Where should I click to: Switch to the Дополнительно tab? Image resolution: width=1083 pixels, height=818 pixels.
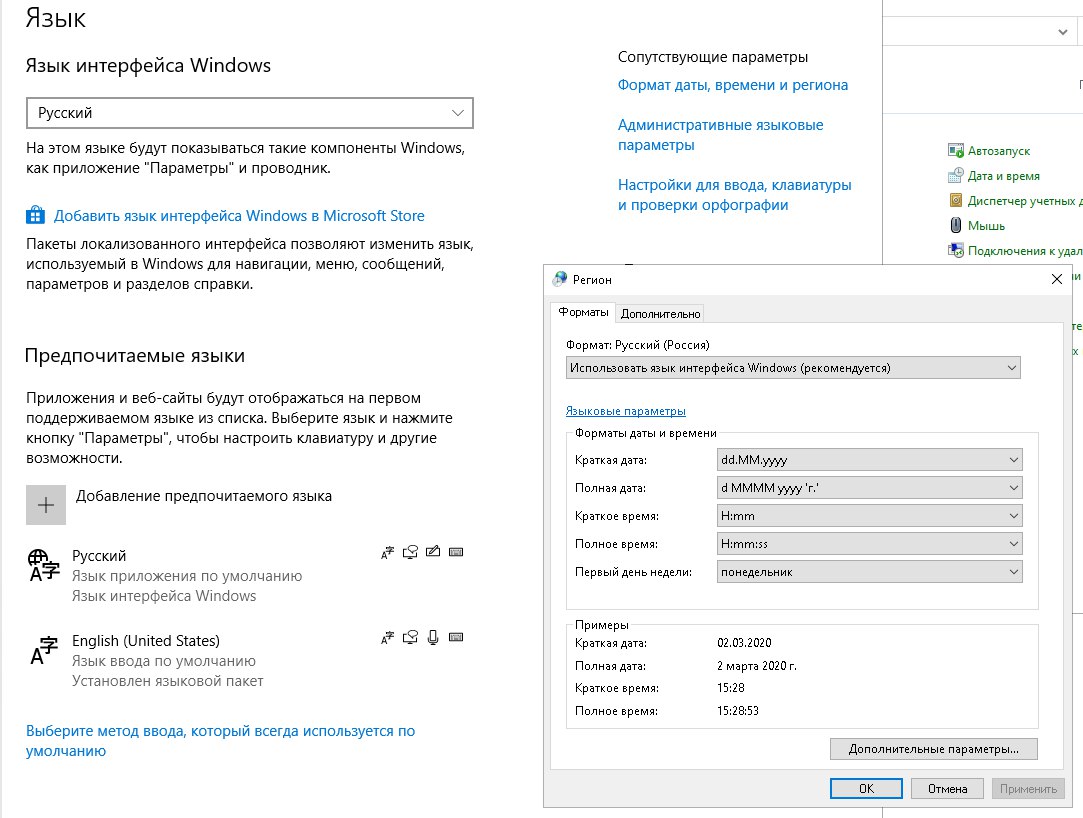tap(660, 314)
